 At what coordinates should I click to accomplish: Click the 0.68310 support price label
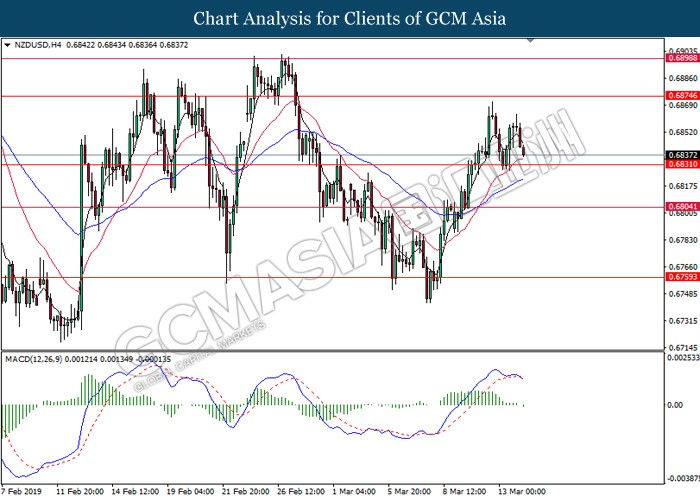[682, 164]
